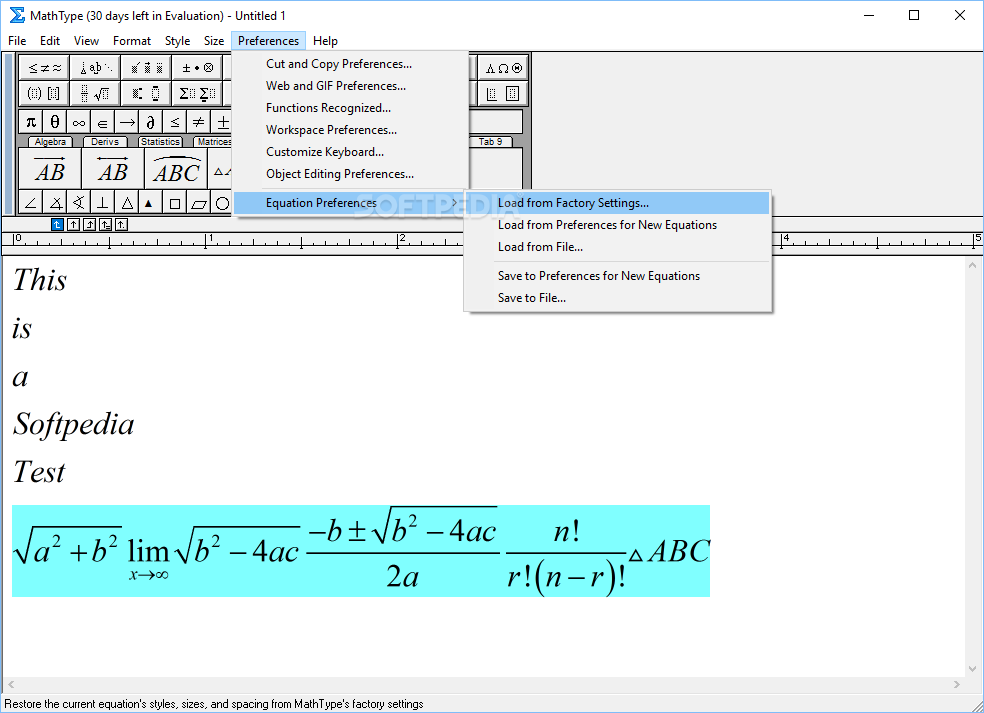Insert the measured angle symbol
The width and height of the screenshot is (984, 713).
(x=55, y=203)
